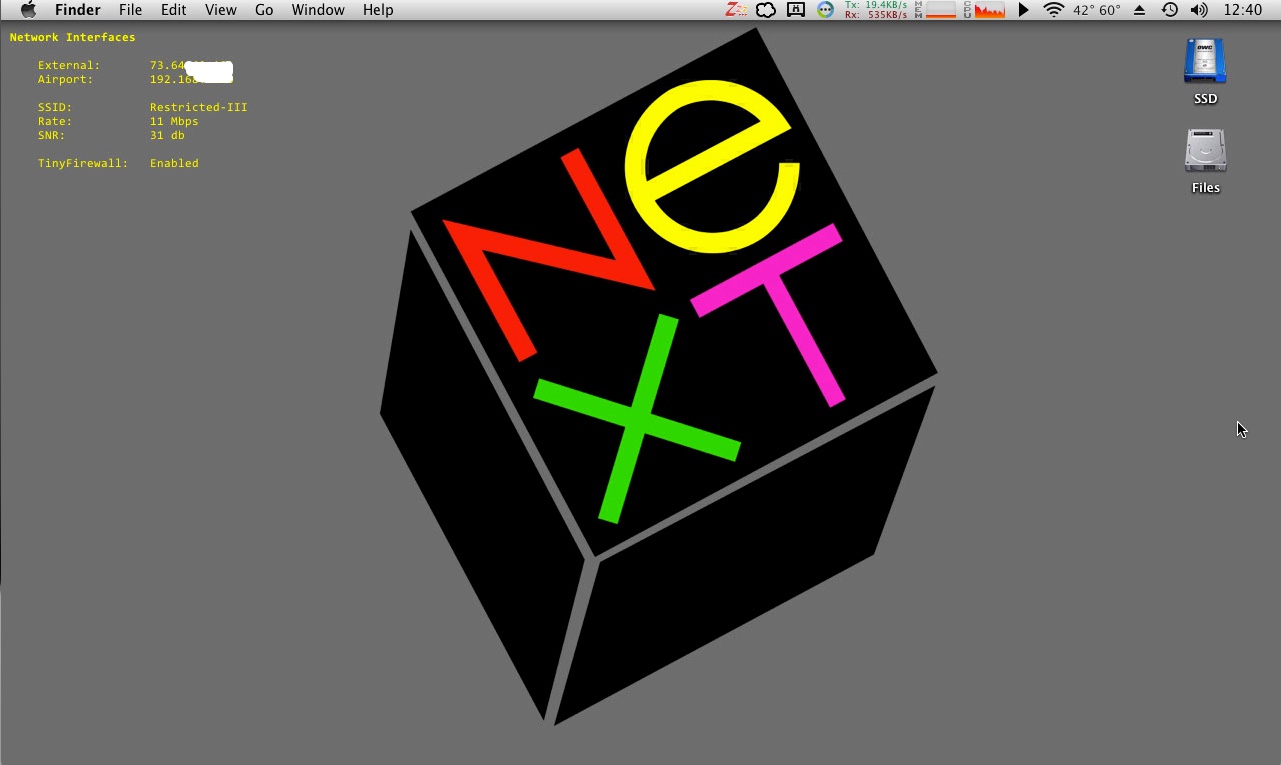
Task: Select the SSD drive icon on desktop
Action: [x=1205, y=61]
